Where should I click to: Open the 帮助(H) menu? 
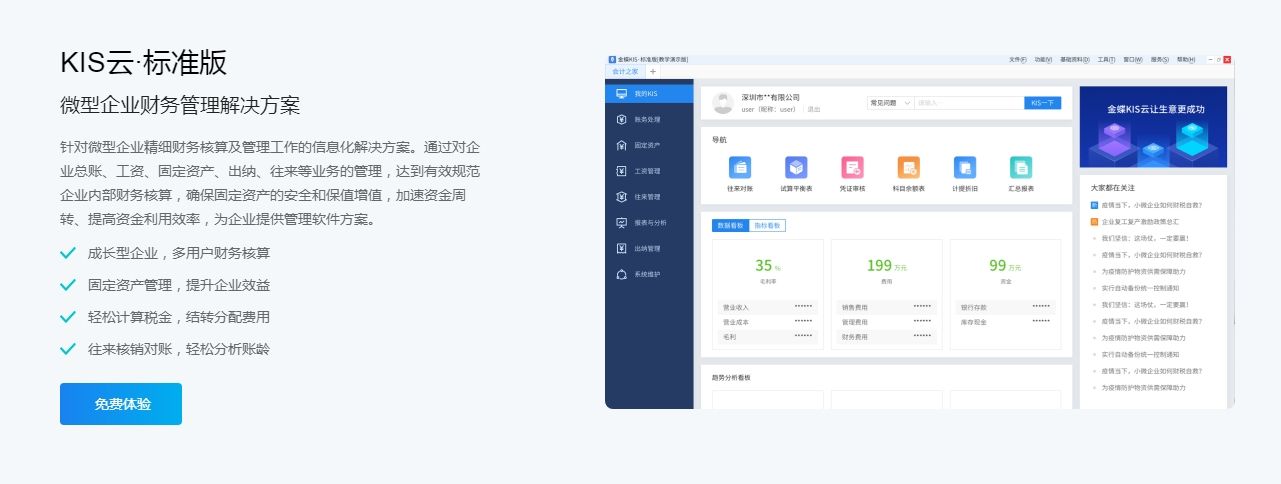(1186, 60)
